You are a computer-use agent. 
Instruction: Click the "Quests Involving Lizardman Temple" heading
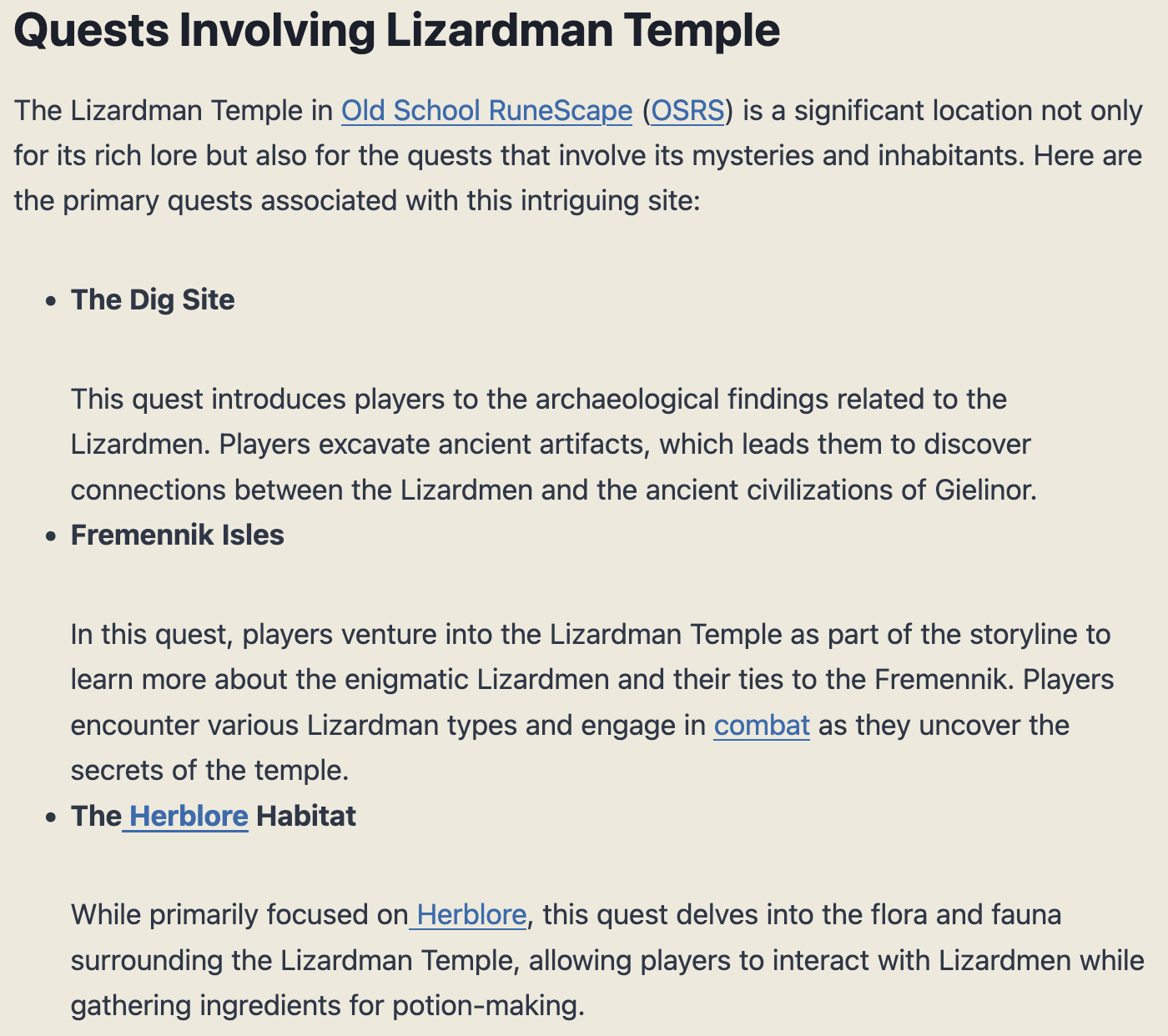397,31
